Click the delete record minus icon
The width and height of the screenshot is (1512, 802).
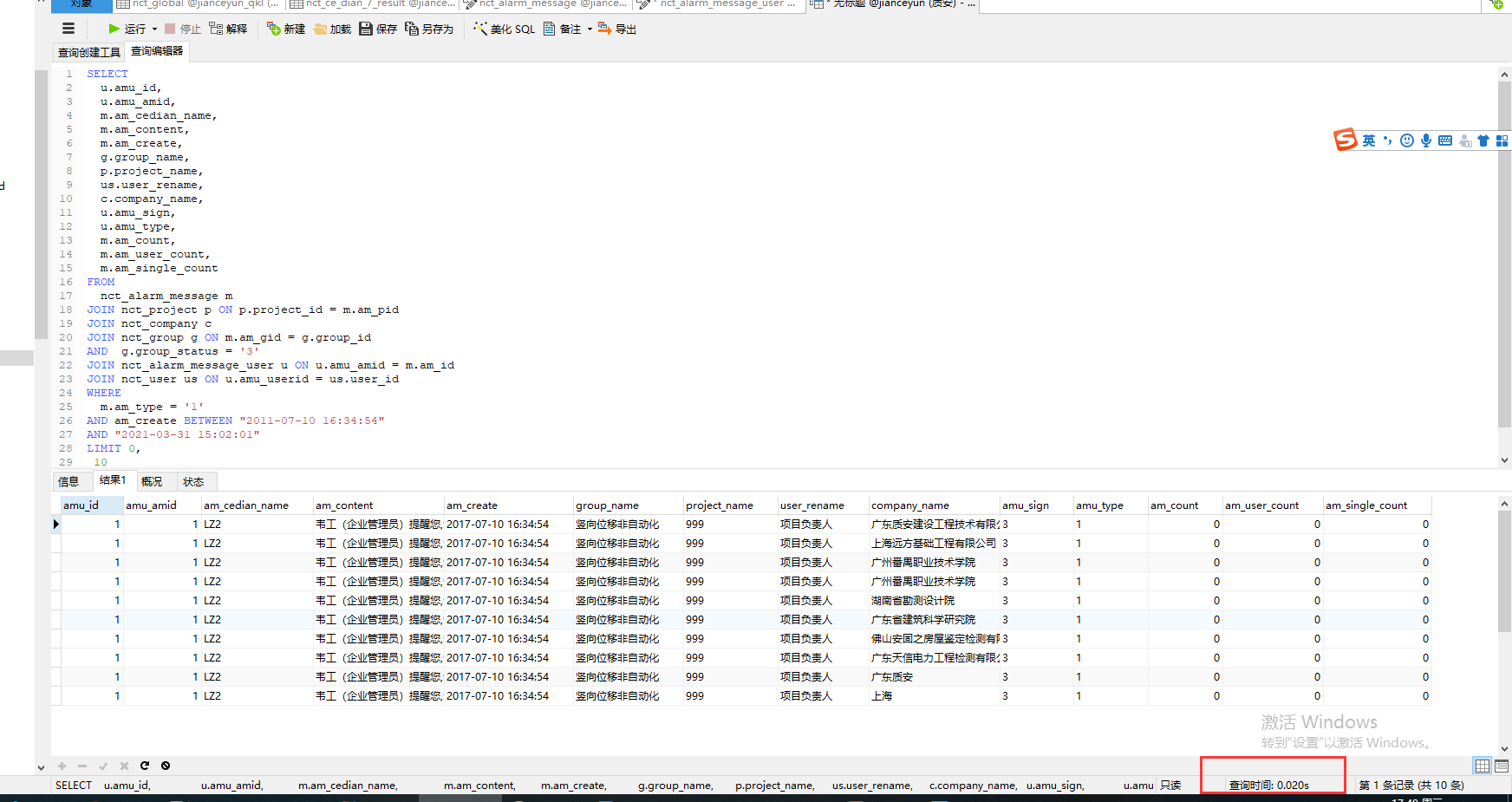[x=82, y=766]
